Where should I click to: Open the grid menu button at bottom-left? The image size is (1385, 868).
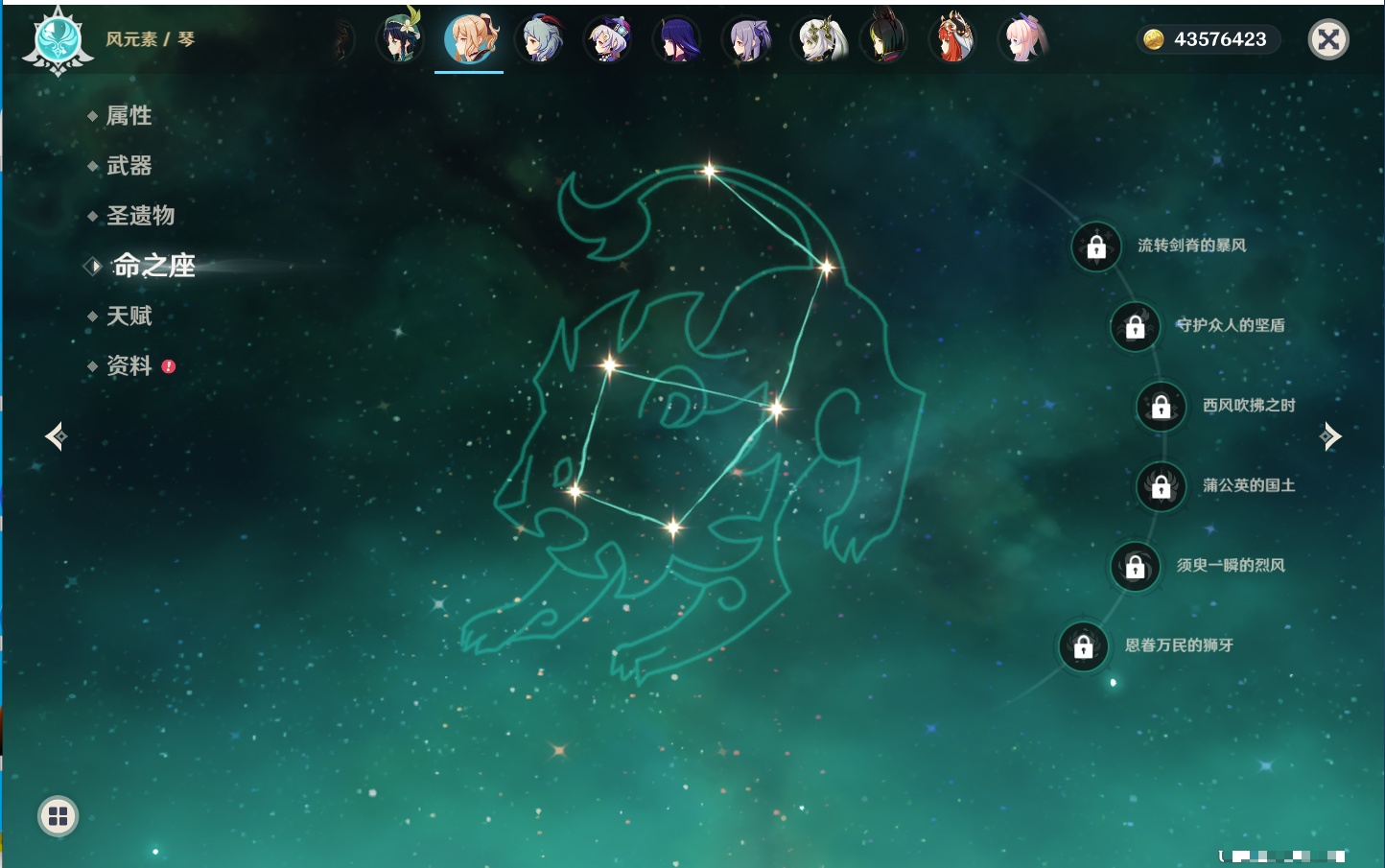(58, 816)
